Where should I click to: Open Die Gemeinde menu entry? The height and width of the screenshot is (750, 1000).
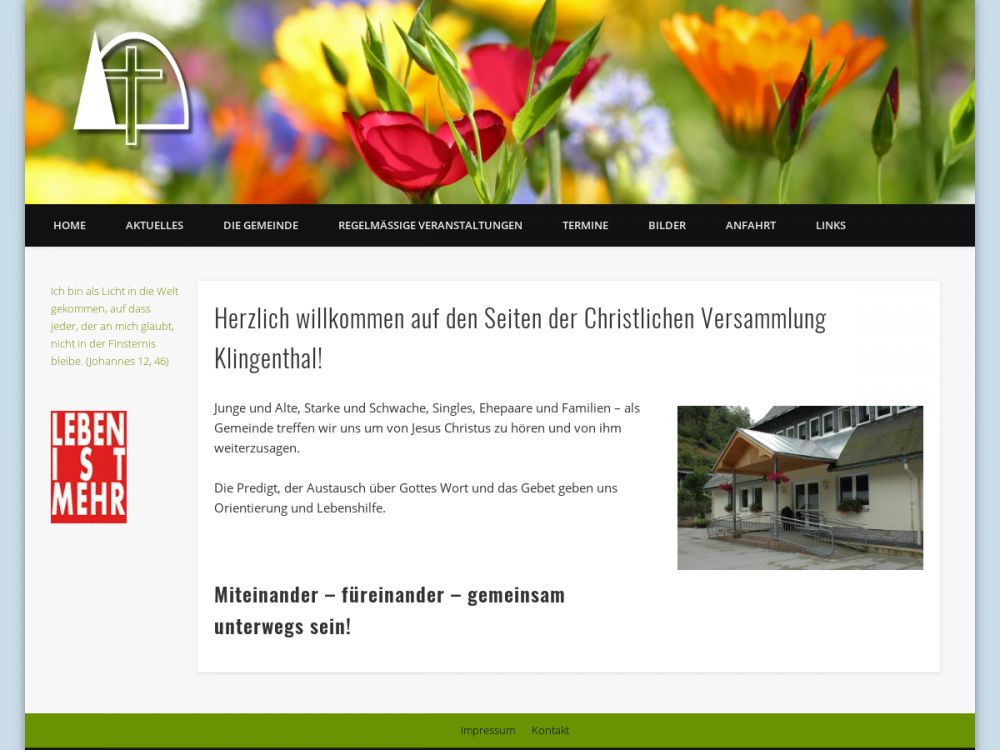pos(260,225)
